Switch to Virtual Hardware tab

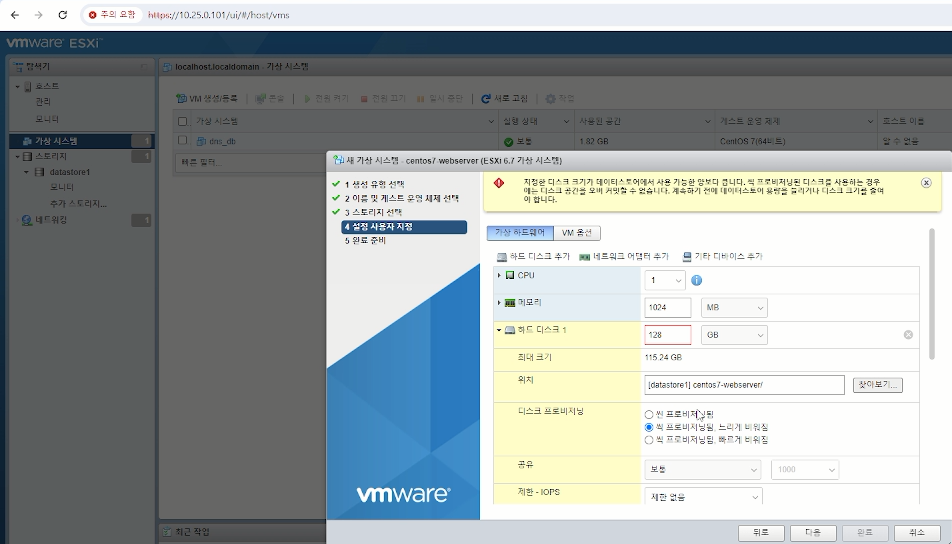pyautogui.click(x=520, y=233)
